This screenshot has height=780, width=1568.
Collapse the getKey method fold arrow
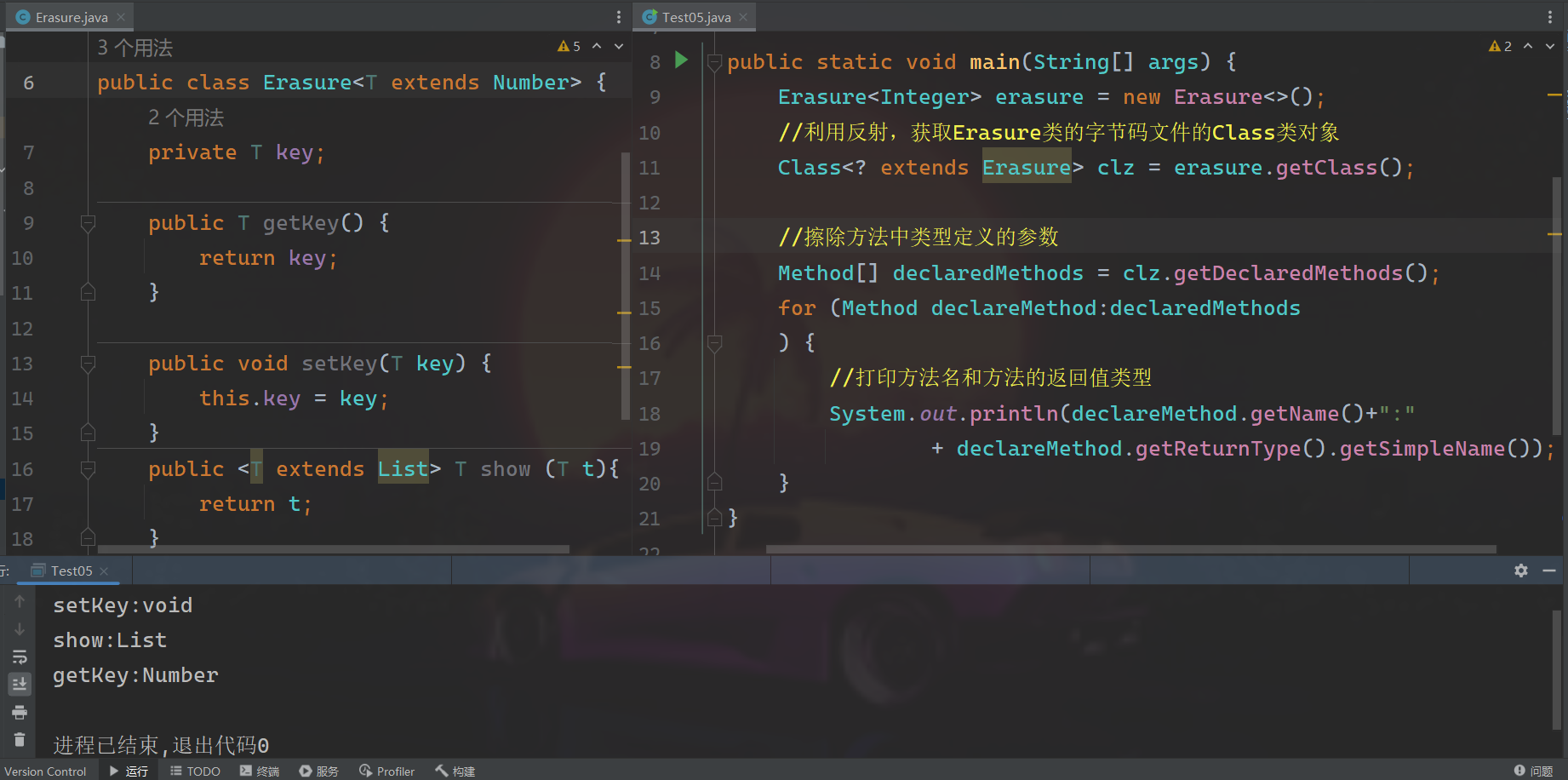point(88,222)
